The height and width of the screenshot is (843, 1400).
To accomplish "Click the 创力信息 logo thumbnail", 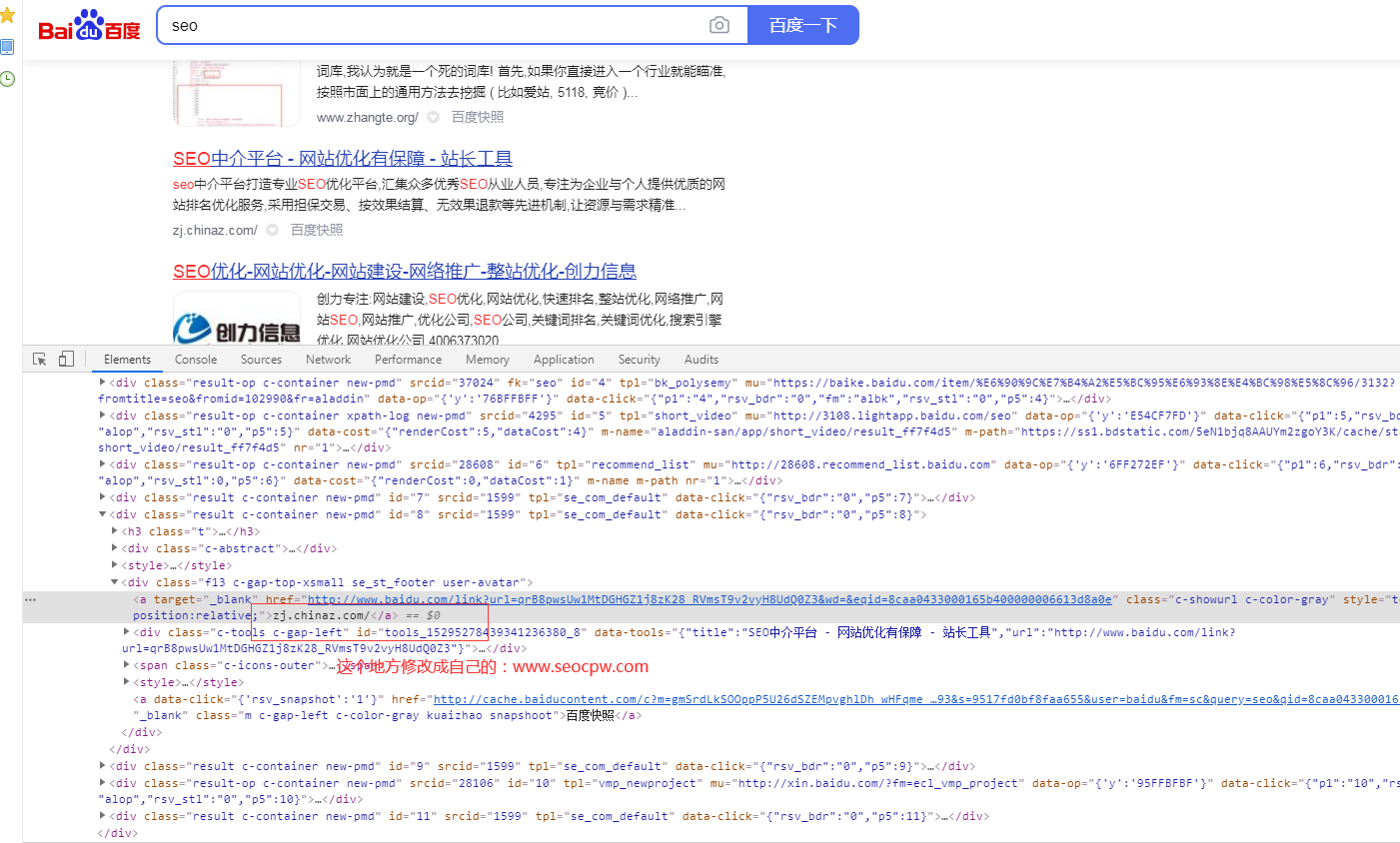I will click(237, 318).
